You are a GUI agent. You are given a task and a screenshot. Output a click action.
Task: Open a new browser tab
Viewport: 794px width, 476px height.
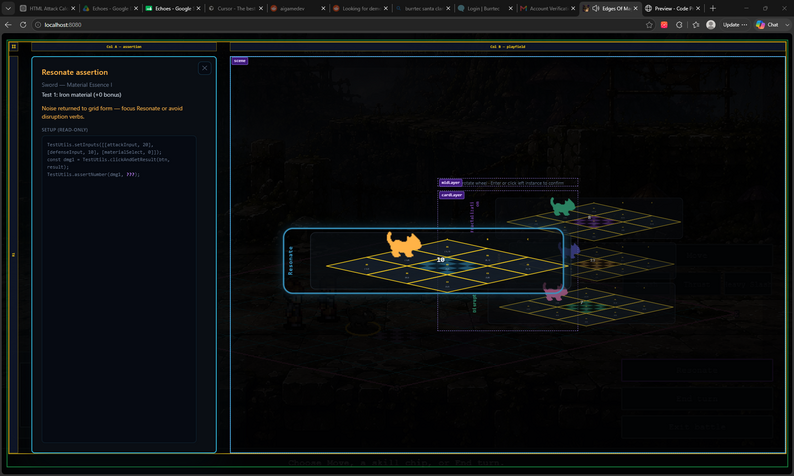click(x=713, y=9)
